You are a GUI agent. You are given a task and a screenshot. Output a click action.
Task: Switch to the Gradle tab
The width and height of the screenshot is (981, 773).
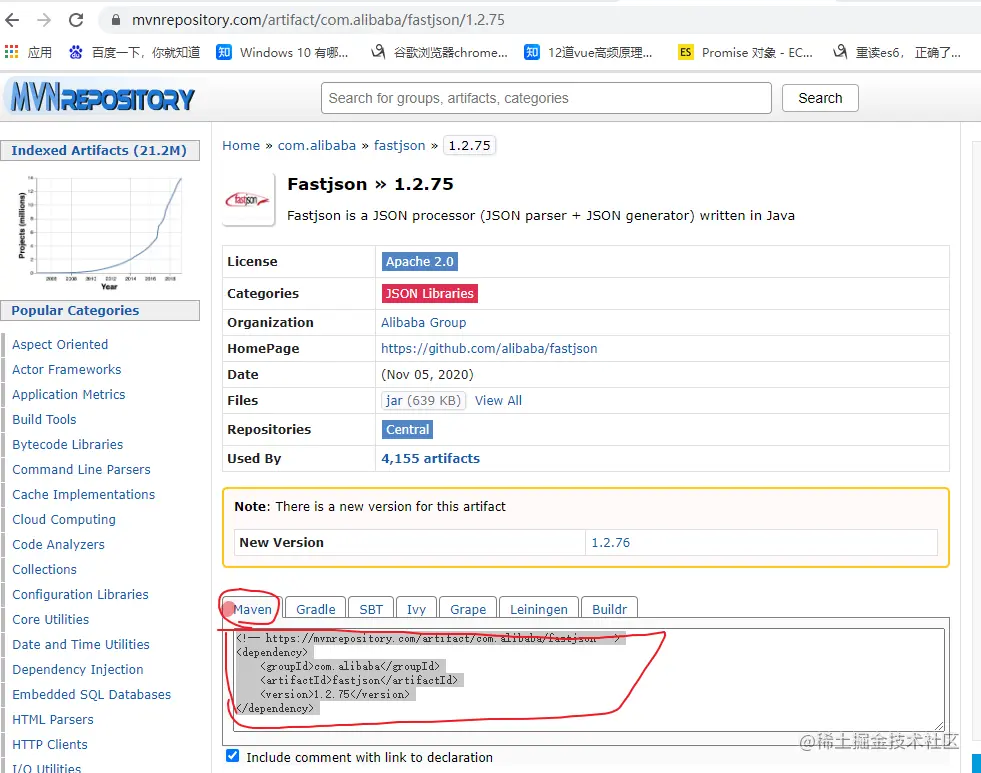(x=315, y=609)
